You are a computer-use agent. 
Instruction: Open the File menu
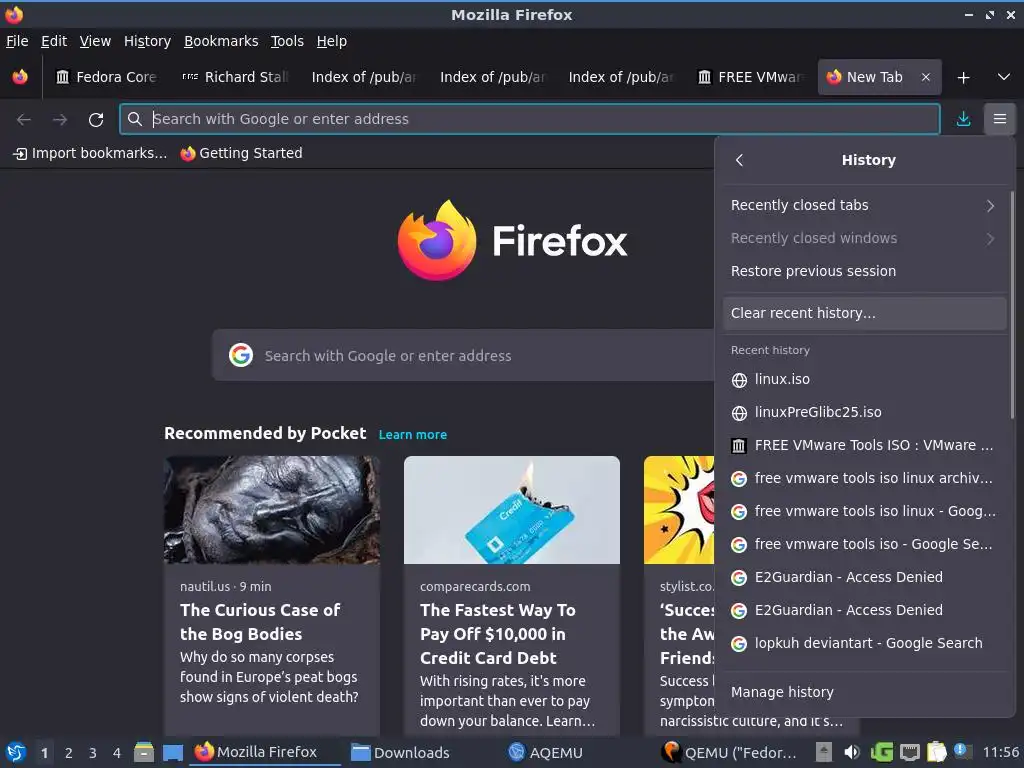pos(17,41)
